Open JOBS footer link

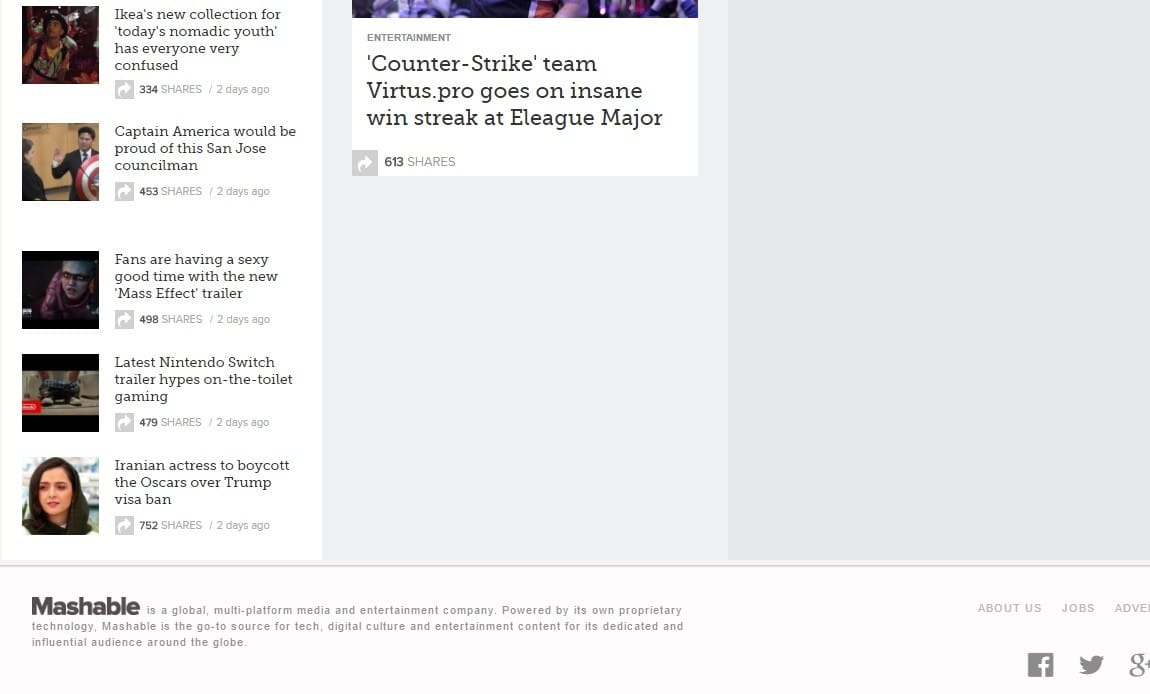click(1077, 608)
